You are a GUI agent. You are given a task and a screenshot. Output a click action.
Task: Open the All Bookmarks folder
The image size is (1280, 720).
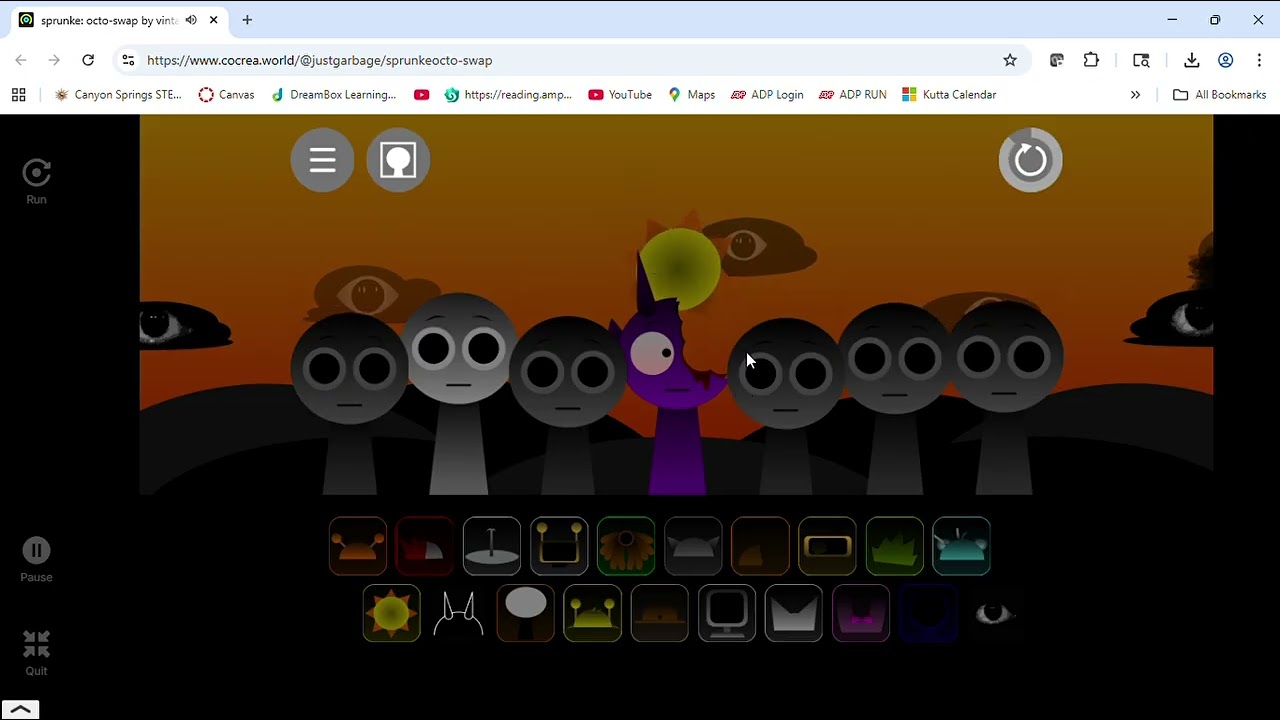click(x=1219, y=95)
